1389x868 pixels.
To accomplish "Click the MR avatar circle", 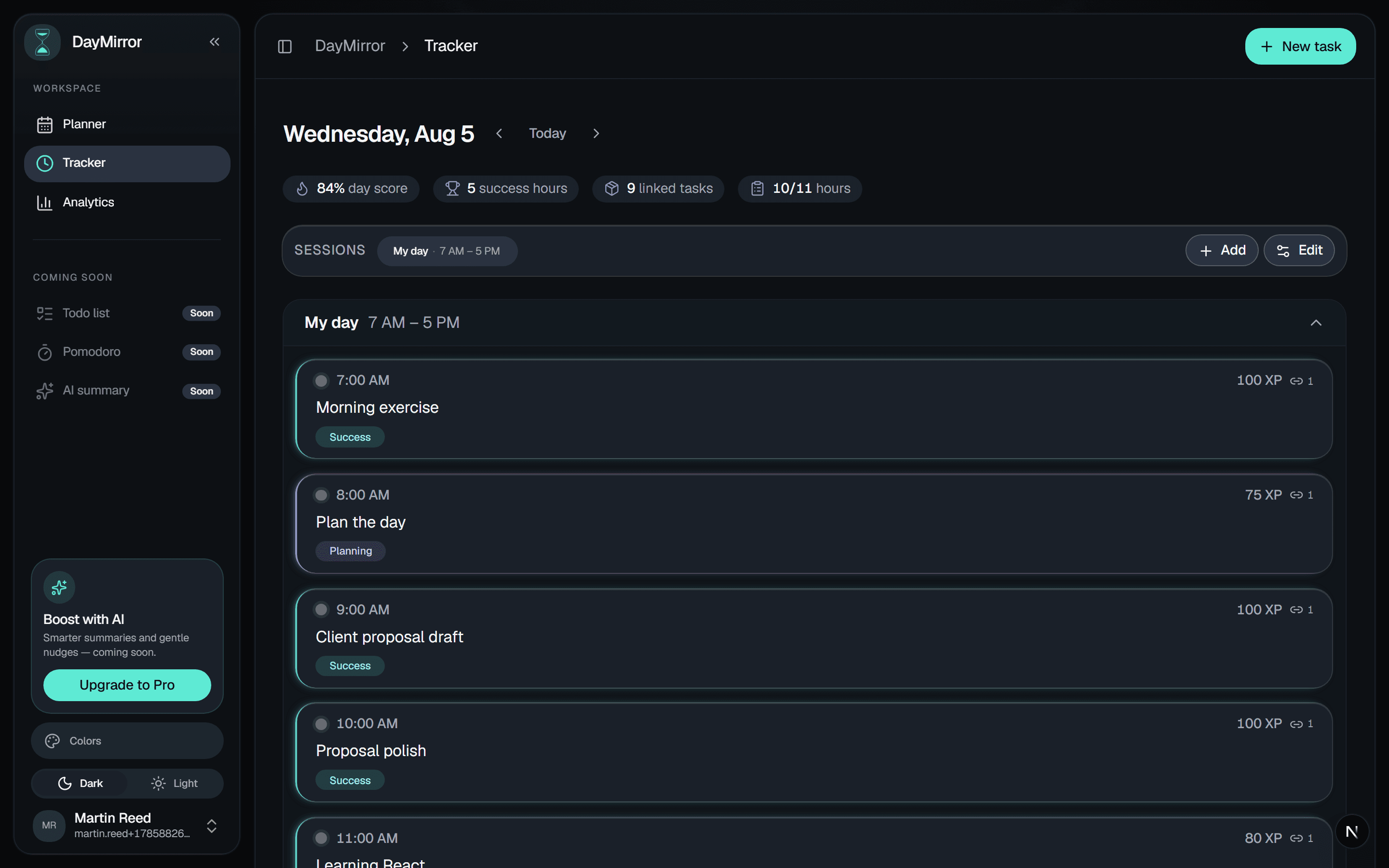I will [49, 826].
